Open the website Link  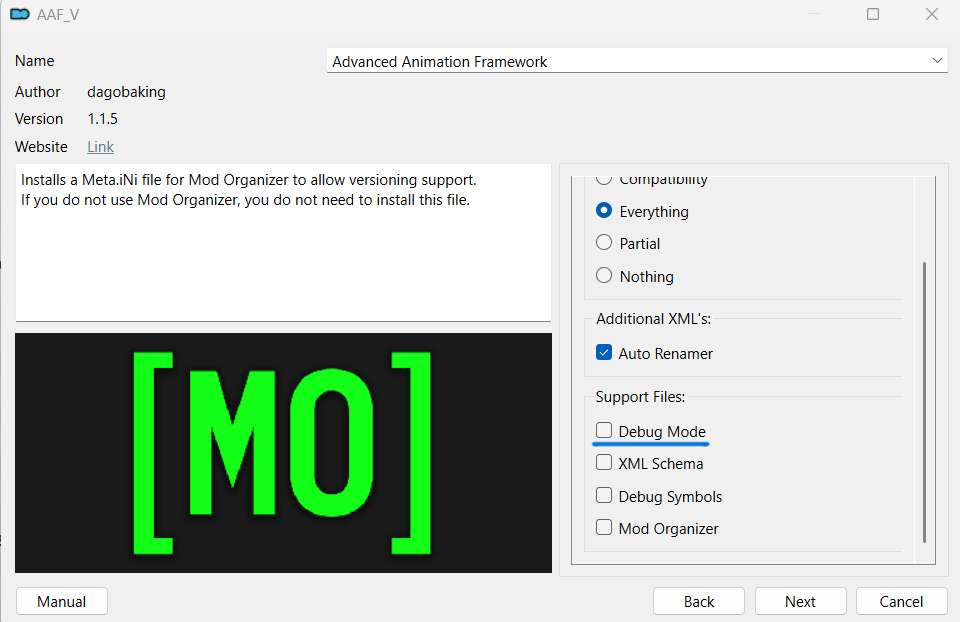(100, 147)
